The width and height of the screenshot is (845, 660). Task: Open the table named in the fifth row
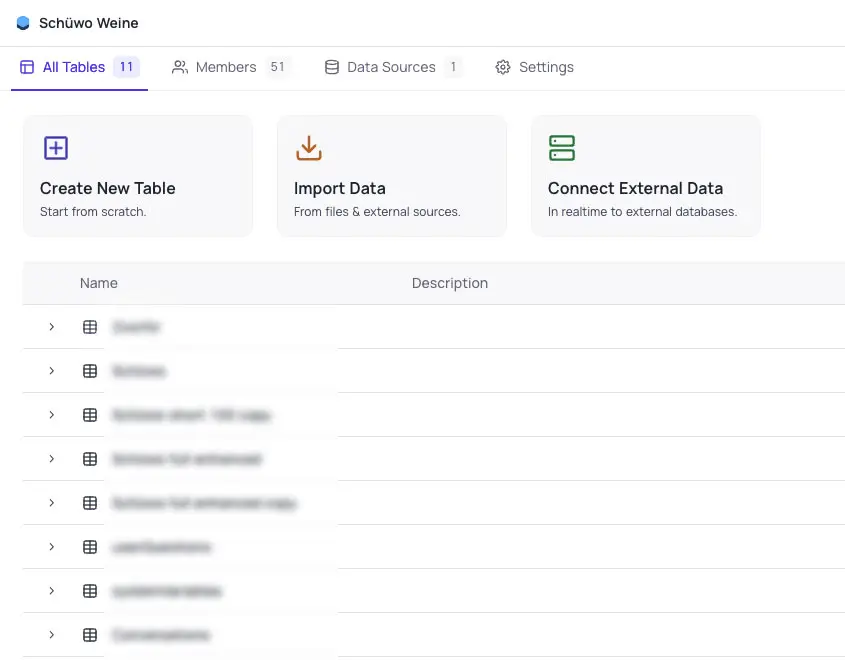tap(204, 503)
